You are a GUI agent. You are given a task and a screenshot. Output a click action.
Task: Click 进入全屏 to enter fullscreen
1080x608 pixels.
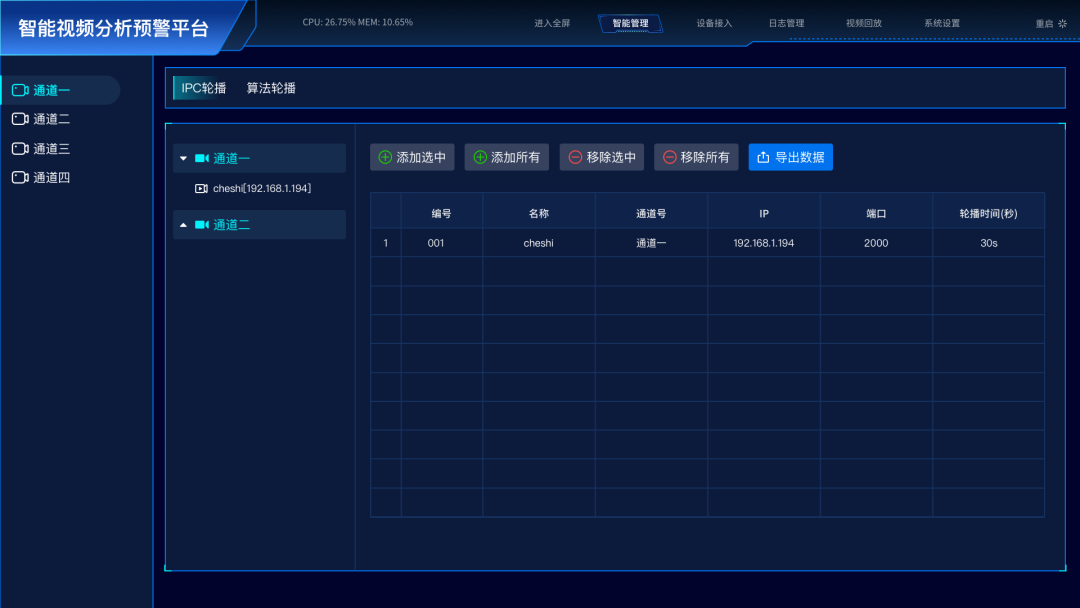coord(552,23)
